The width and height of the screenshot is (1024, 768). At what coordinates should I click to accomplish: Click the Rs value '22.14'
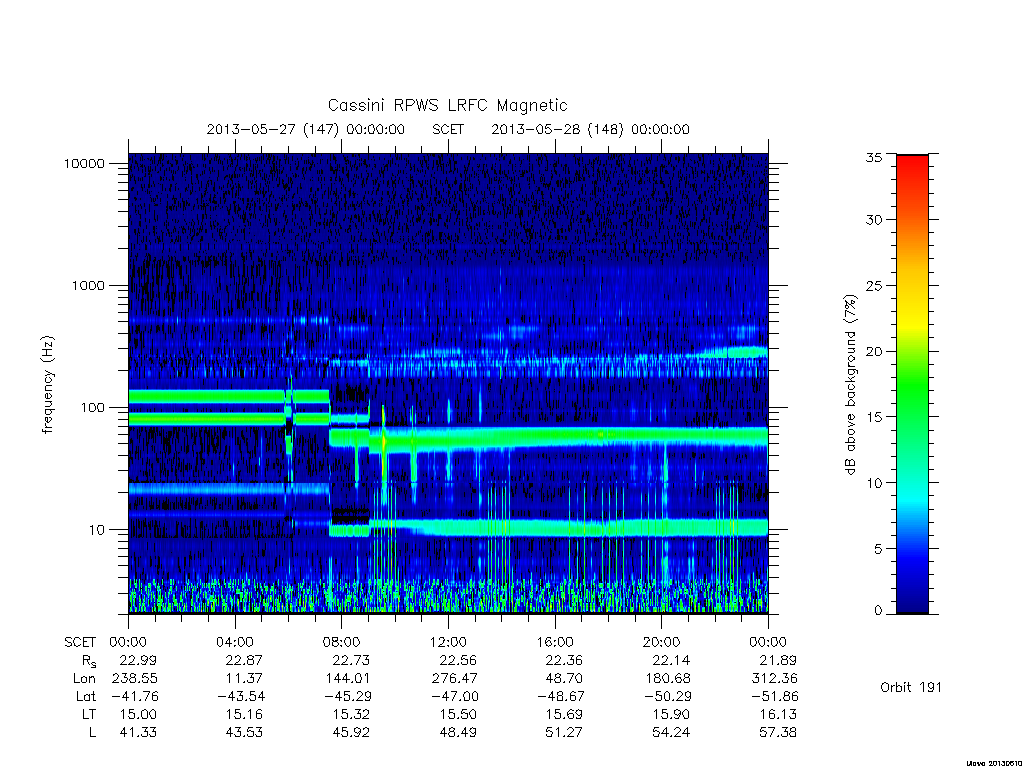point(671,660)
